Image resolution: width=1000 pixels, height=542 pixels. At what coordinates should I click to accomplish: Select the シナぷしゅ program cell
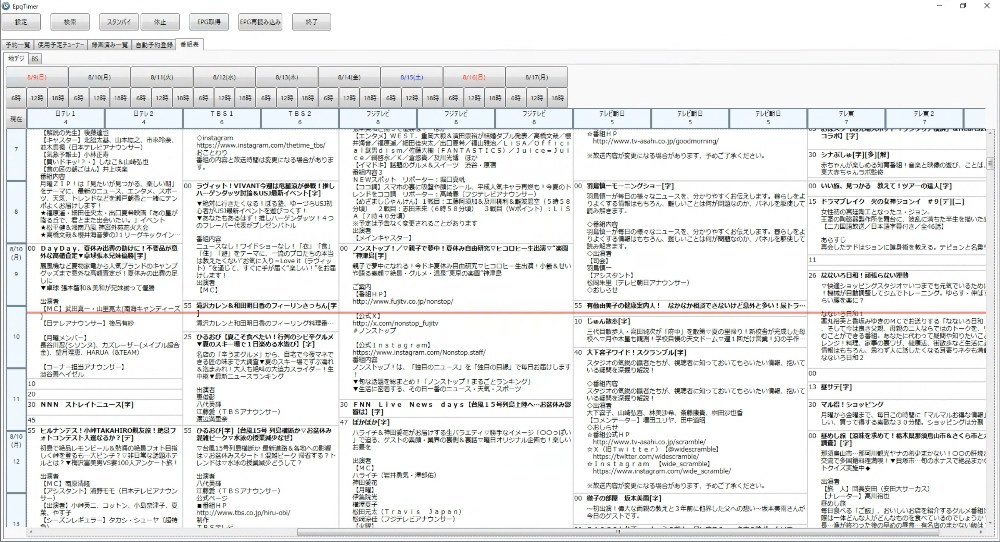click(897, 163)
